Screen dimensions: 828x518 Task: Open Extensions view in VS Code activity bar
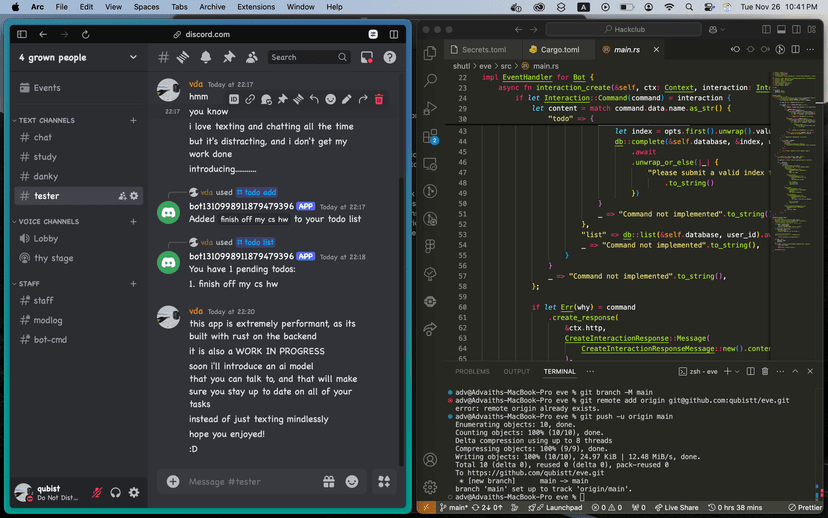pyautogui.click(x=430, y=135)
